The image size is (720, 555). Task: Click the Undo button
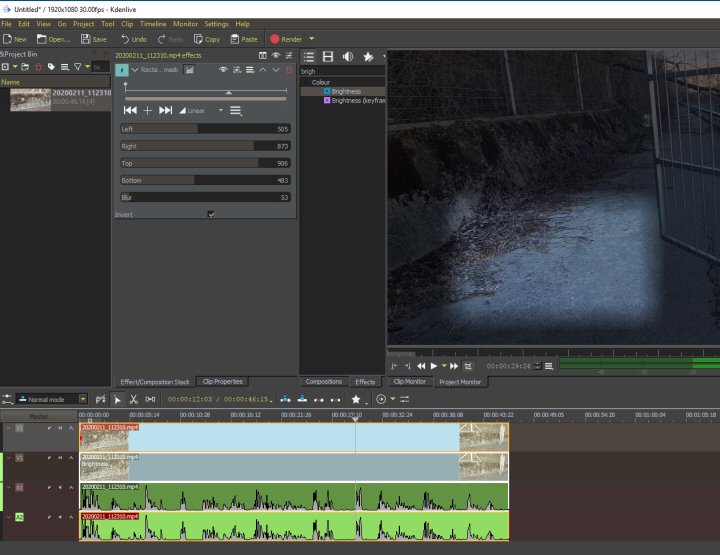click(x=134, y=39)
